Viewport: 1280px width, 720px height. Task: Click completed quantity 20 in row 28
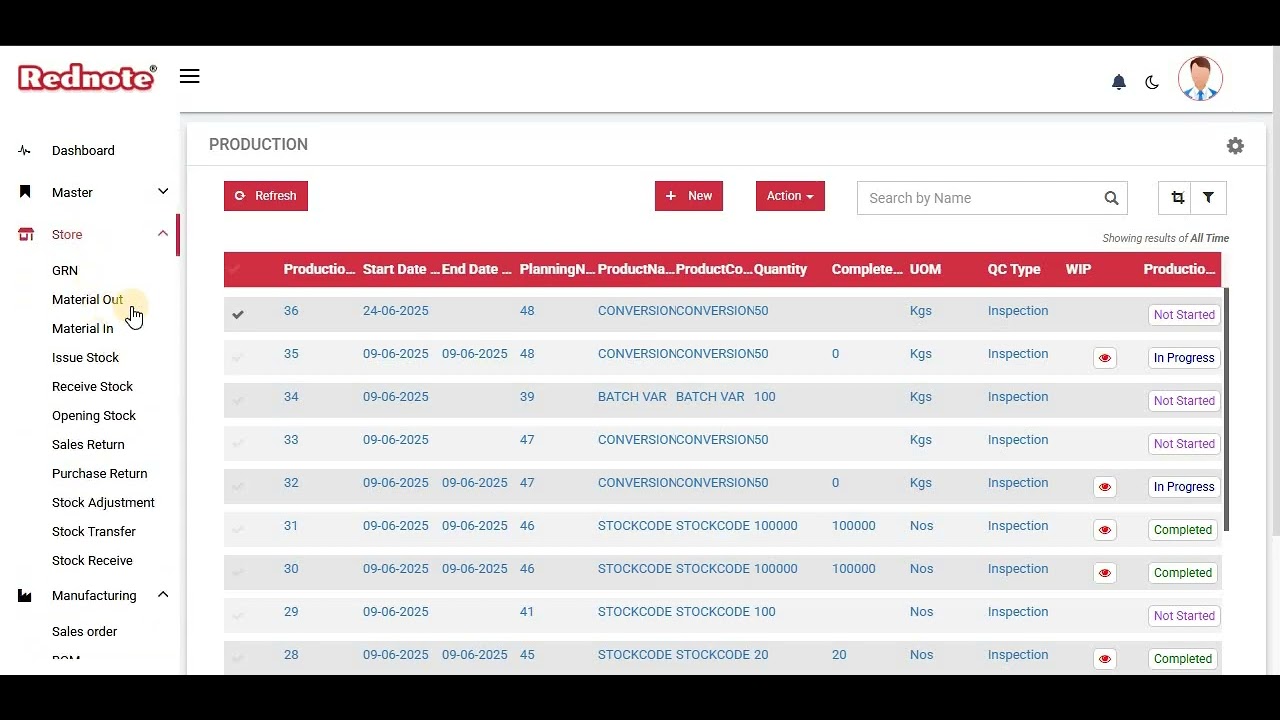coord(839,655)
